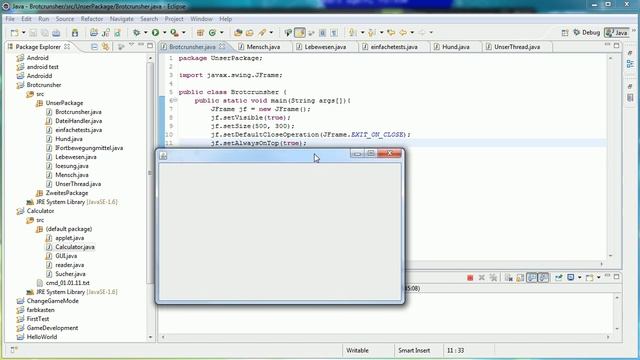Switch to the Lebewesen.java editor tab
Viewport: 640px width, 360px height.
click(x=325, y=47)
